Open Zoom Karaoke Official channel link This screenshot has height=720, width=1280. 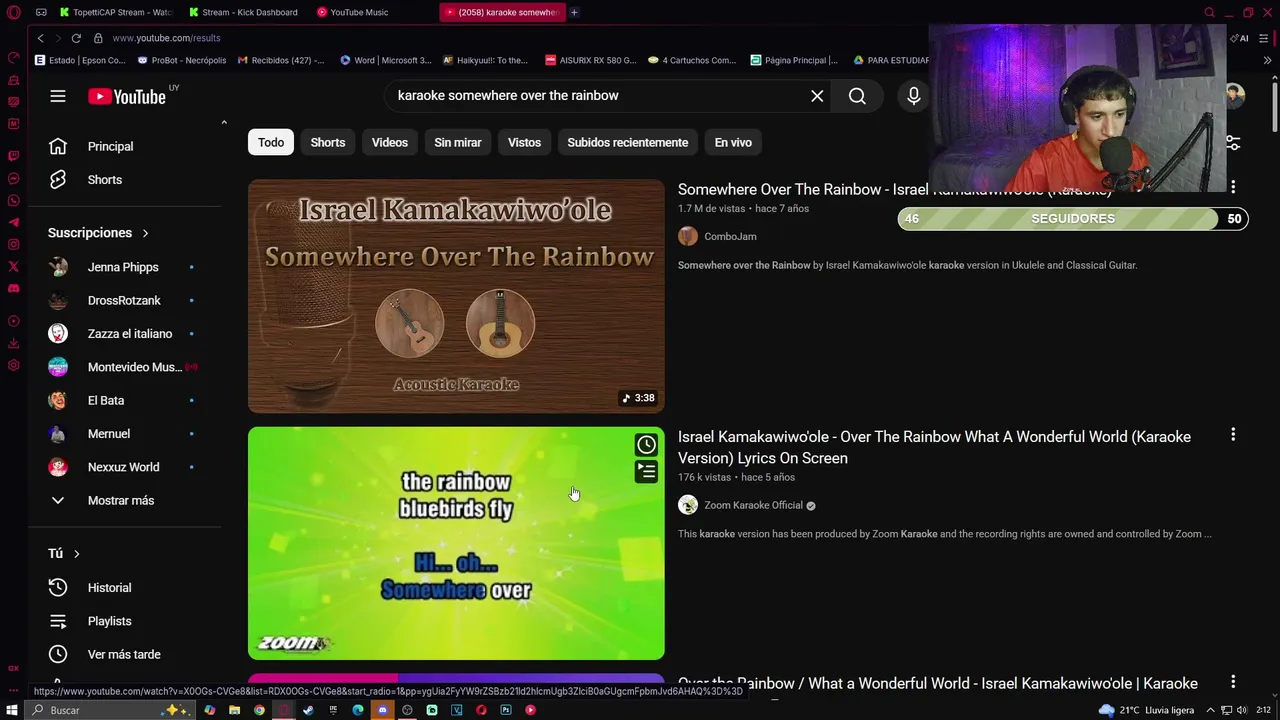pyautogui.click(x=753, y=506)
